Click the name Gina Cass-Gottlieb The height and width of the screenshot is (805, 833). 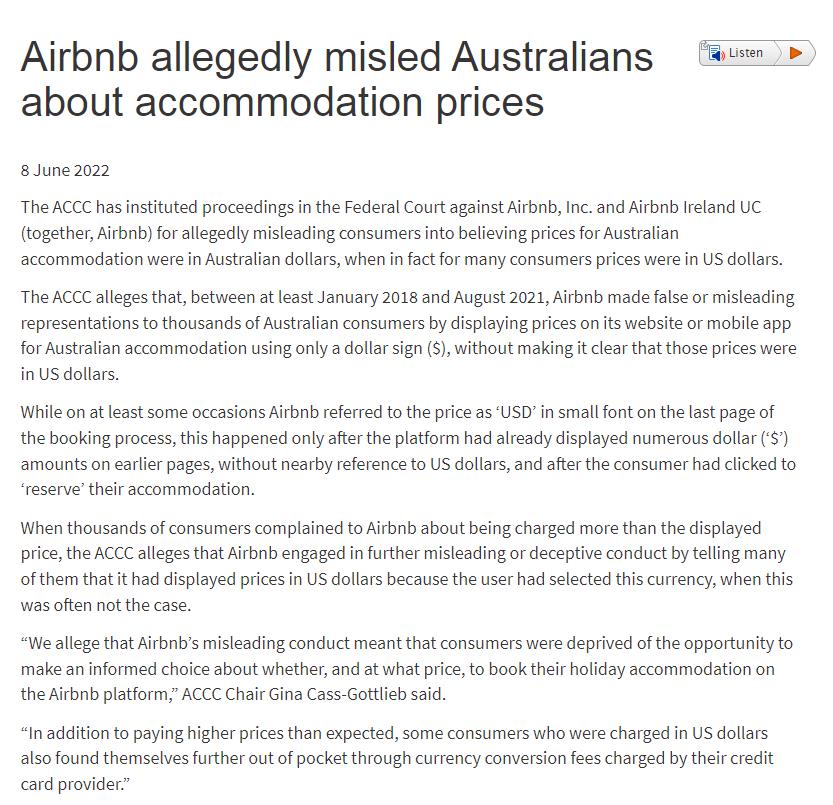click(338, 694)
